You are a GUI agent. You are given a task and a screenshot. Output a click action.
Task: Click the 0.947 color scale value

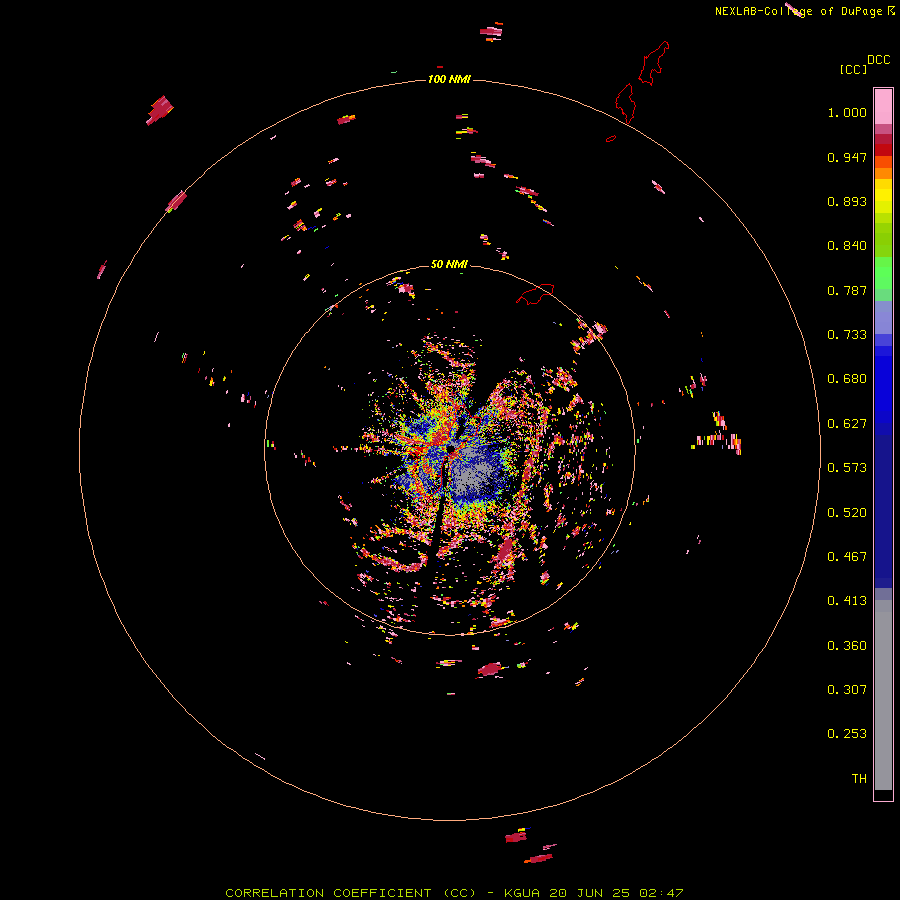[847, 157]
